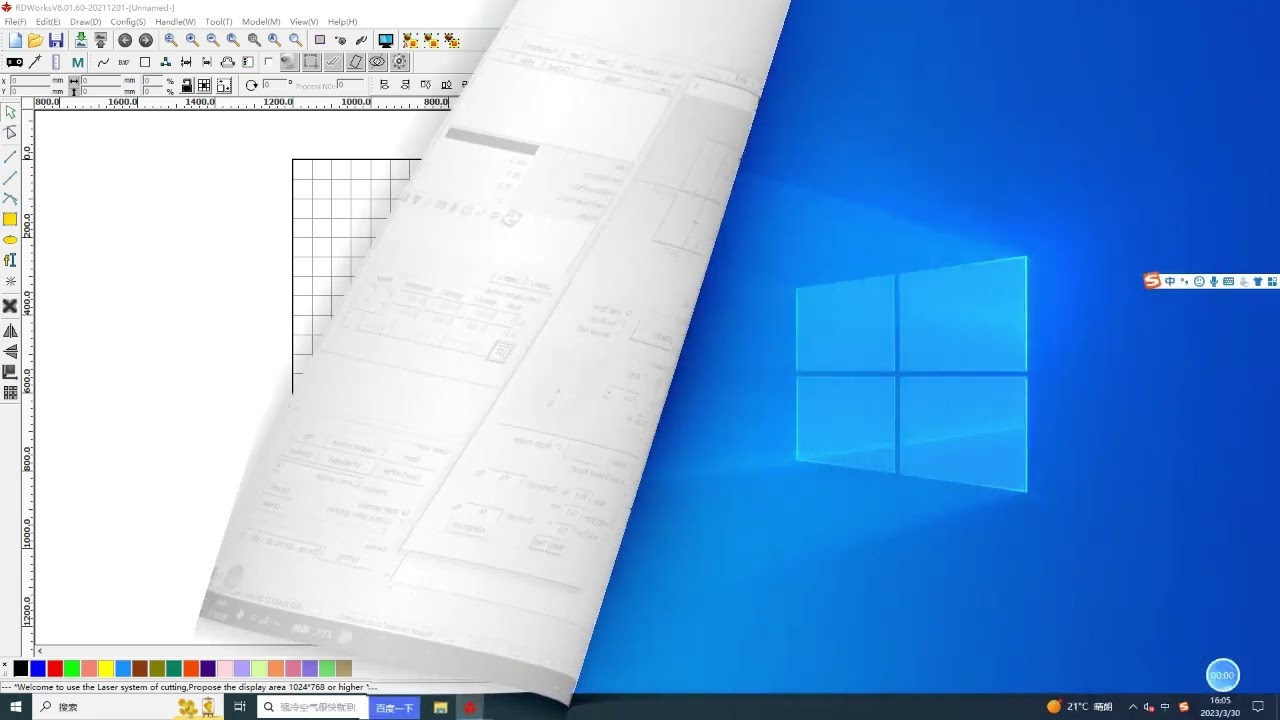The height and width of the screenshot is (720, 1280).
Task: Click the padlock aspect ratio lock icon
Action: tap(186, 86)
